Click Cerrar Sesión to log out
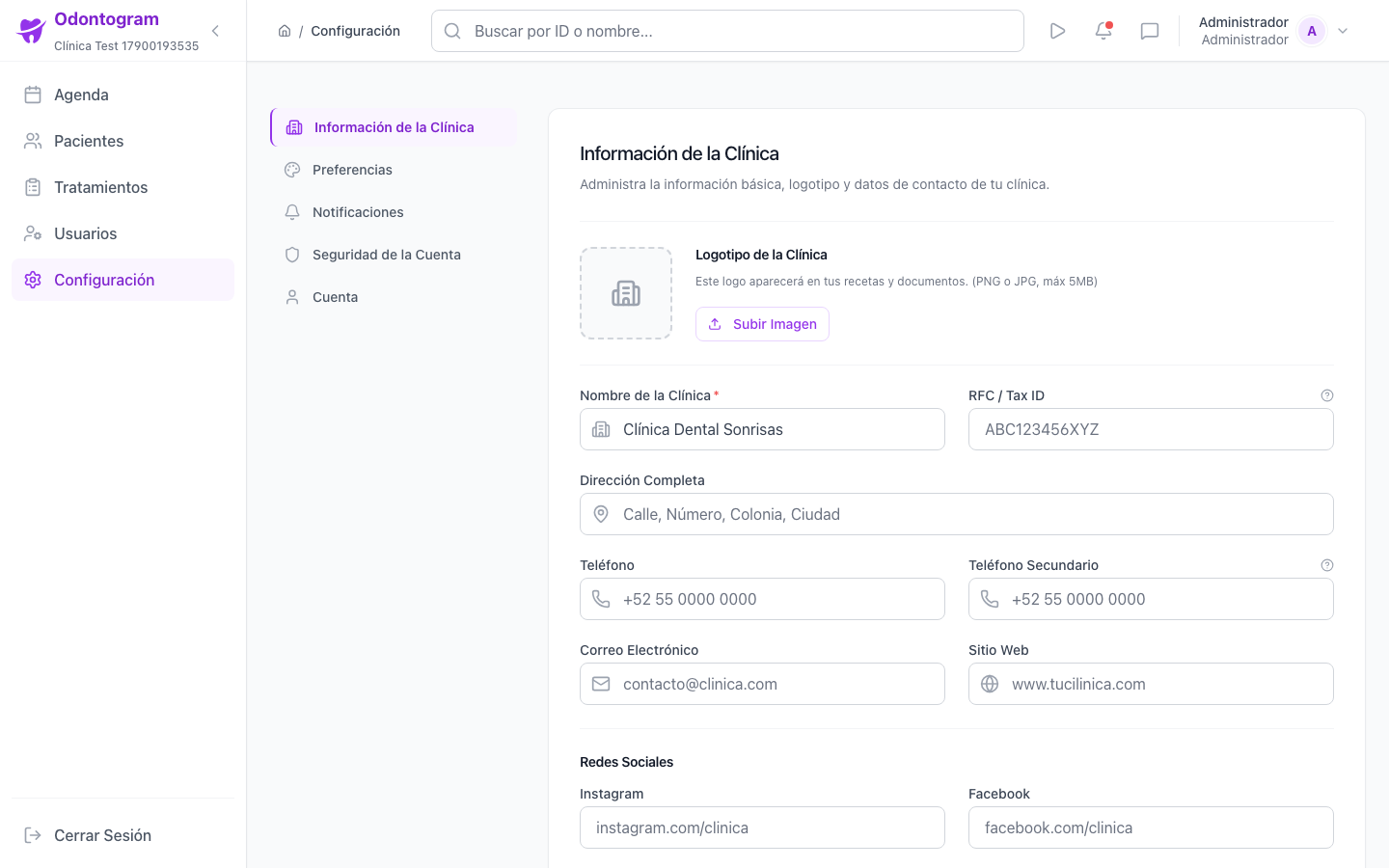Screen dimensions: 1389x868 123,835
